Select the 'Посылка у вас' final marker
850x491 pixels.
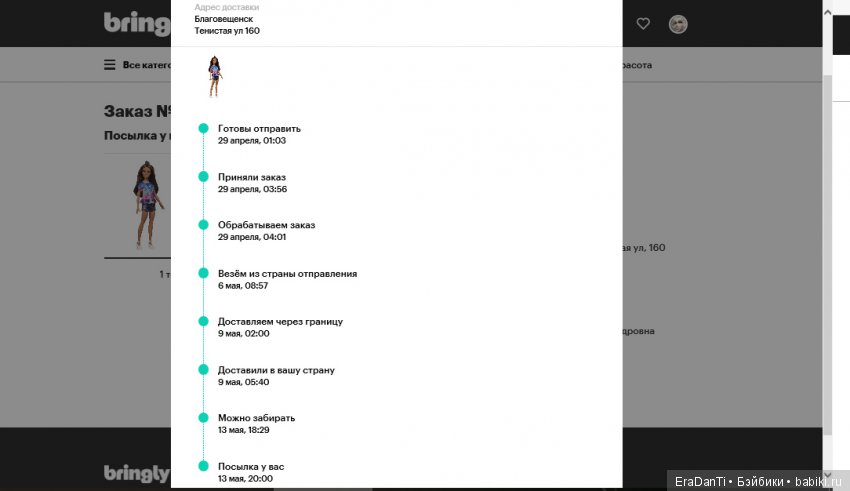(x=203, y=466)
